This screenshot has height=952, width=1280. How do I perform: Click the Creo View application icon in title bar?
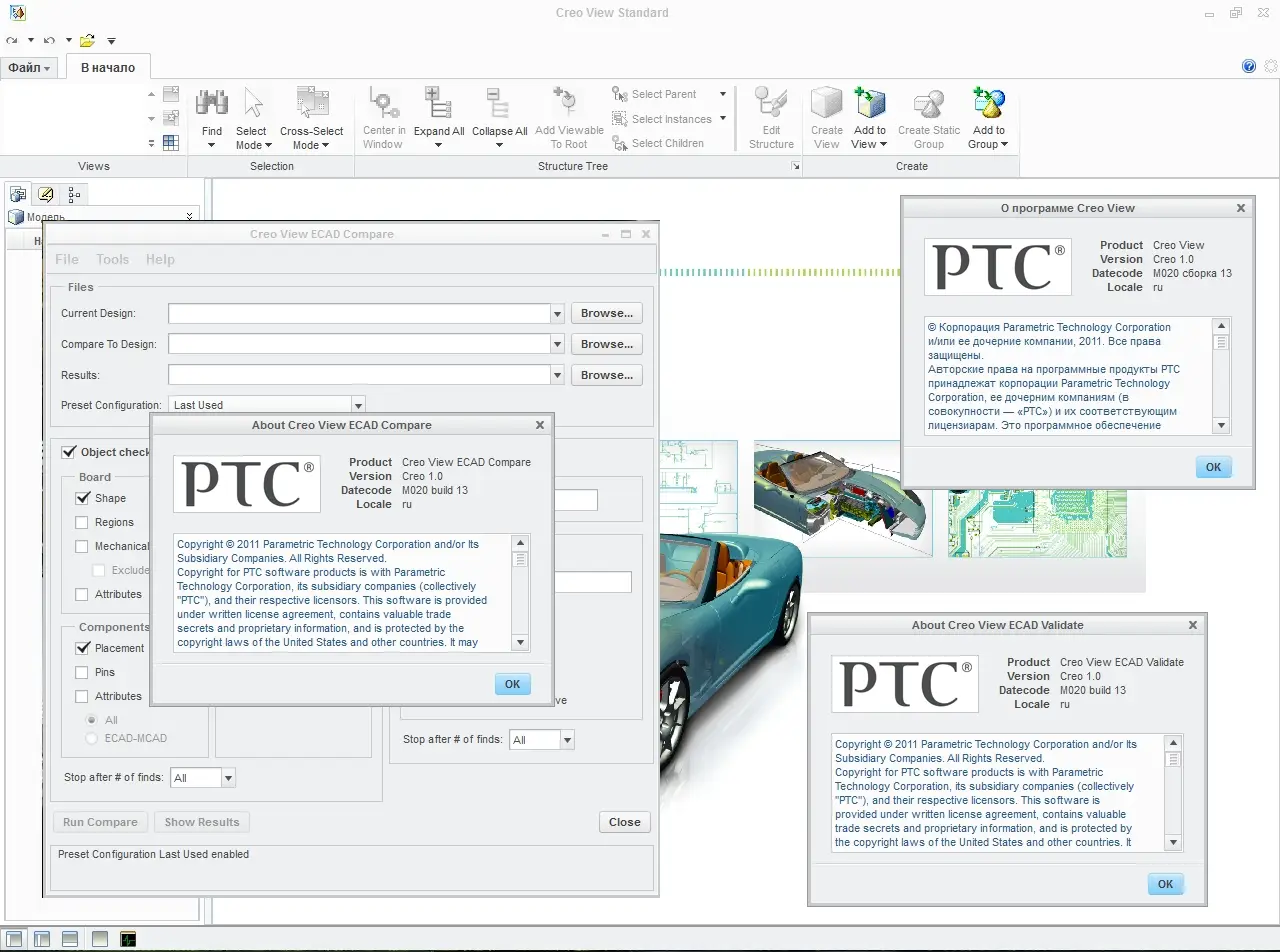[18, 12]
